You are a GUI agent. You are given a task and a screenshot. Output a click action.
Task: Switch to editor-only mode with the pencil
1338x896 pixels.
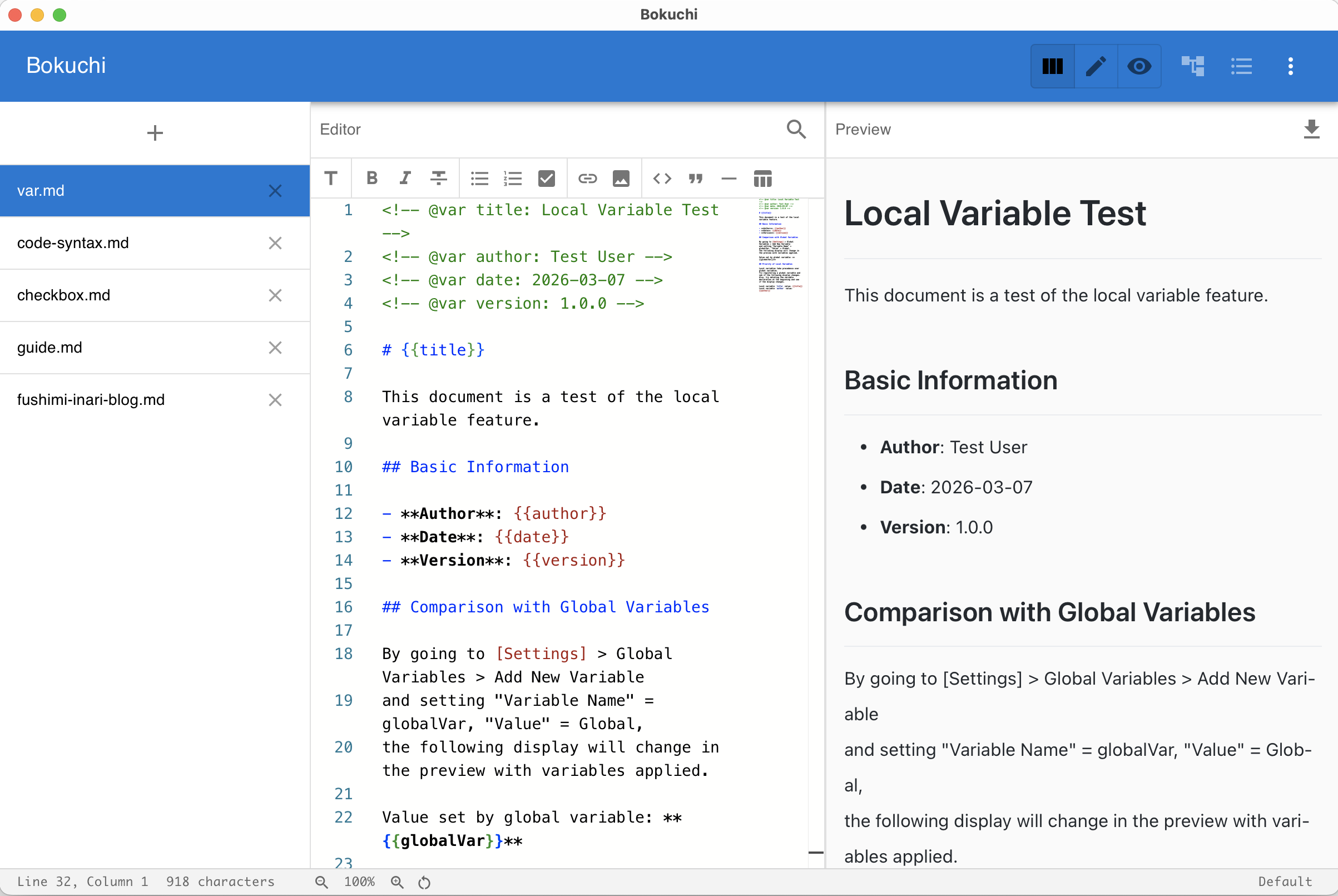(x=1096, y=66)
